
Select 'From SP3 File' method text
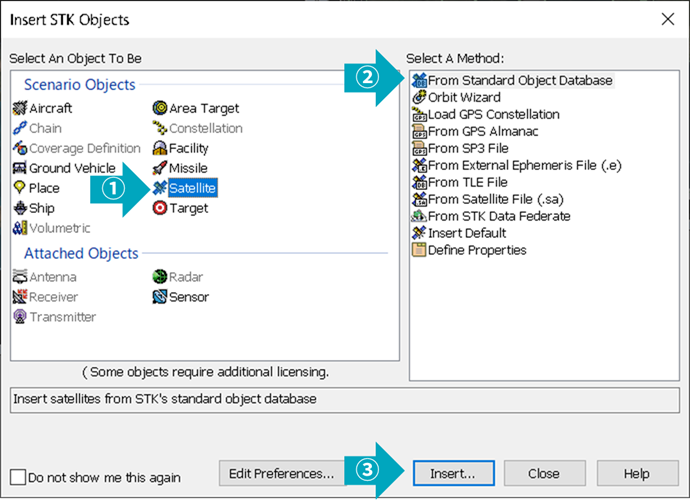point(468,148)
